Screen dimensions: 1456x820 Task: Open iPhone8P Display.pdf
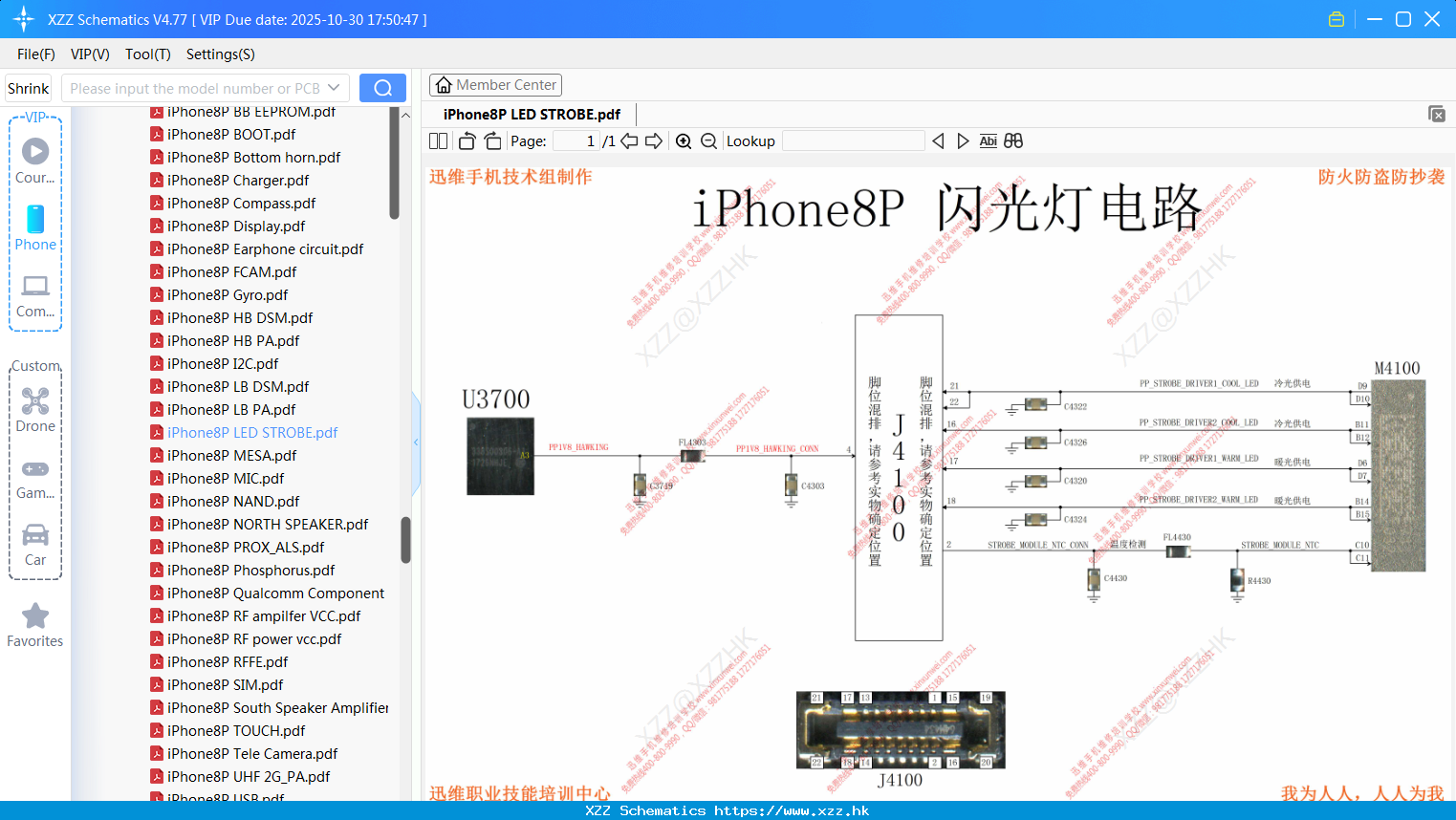236,227
